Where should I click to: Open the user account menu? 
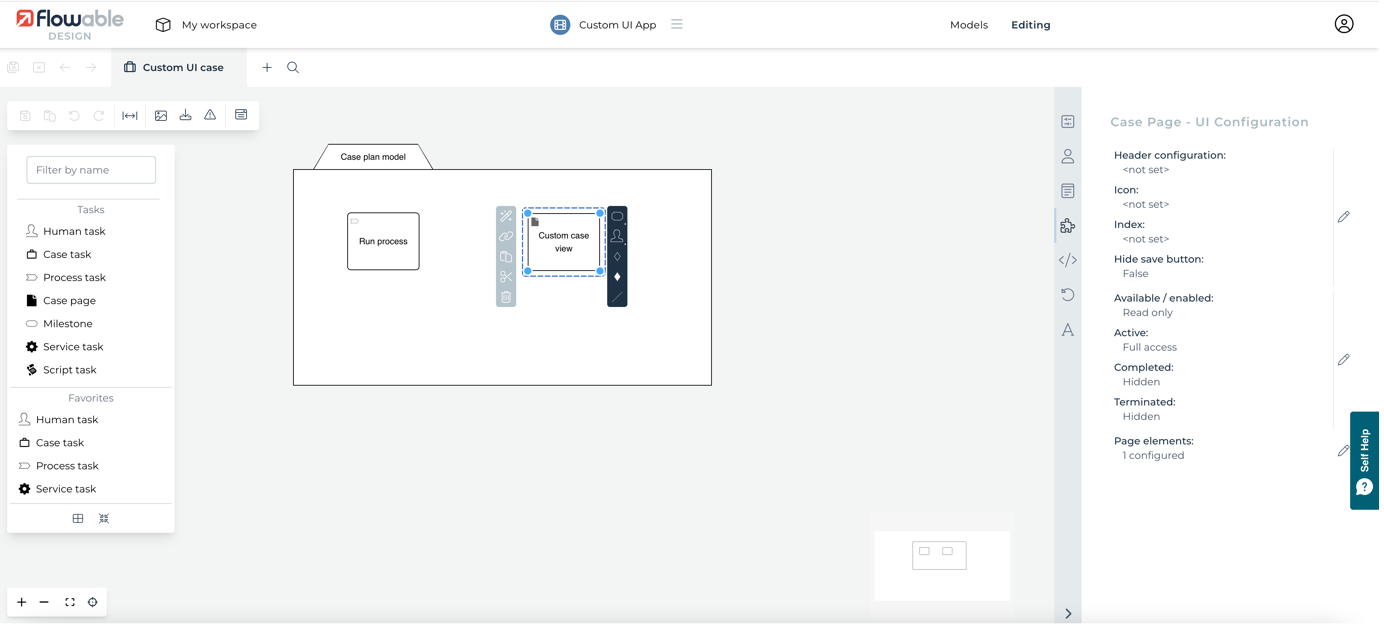click(x=1343, y=24)
